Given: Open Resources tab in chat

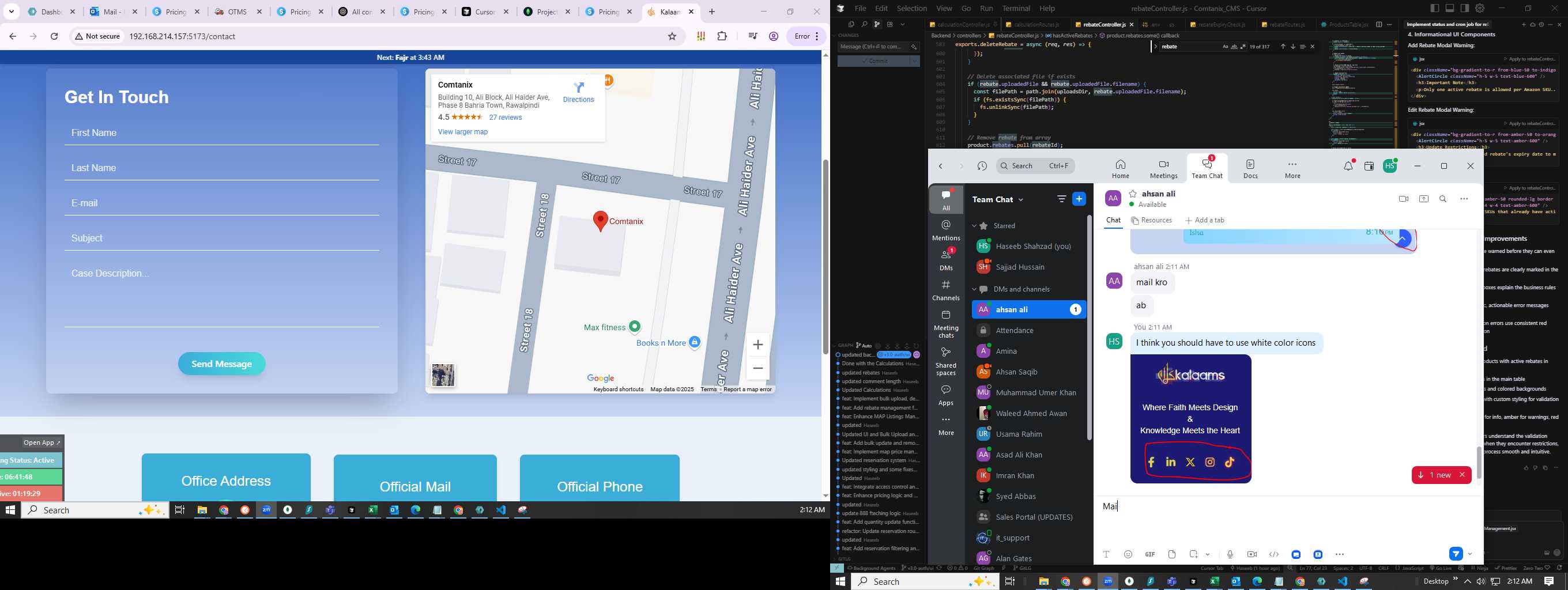Looking at the screenshot, I should [x=1151, y=220].
